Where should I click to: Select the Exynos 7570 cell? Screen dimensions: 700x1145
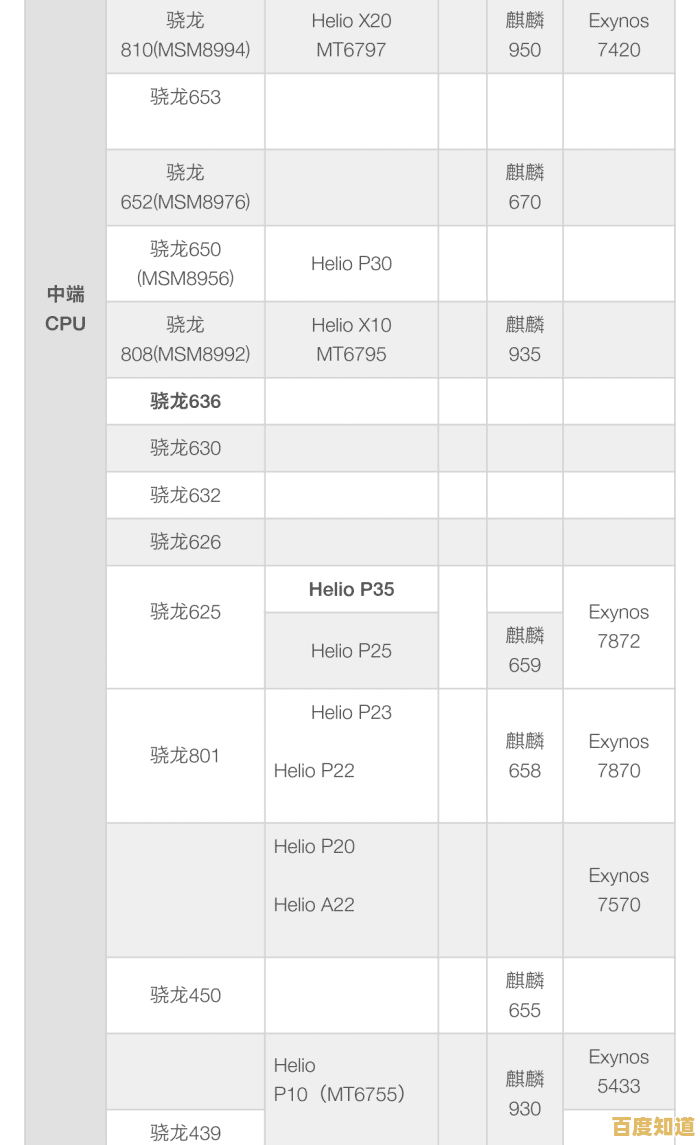[x=618, y=890]
